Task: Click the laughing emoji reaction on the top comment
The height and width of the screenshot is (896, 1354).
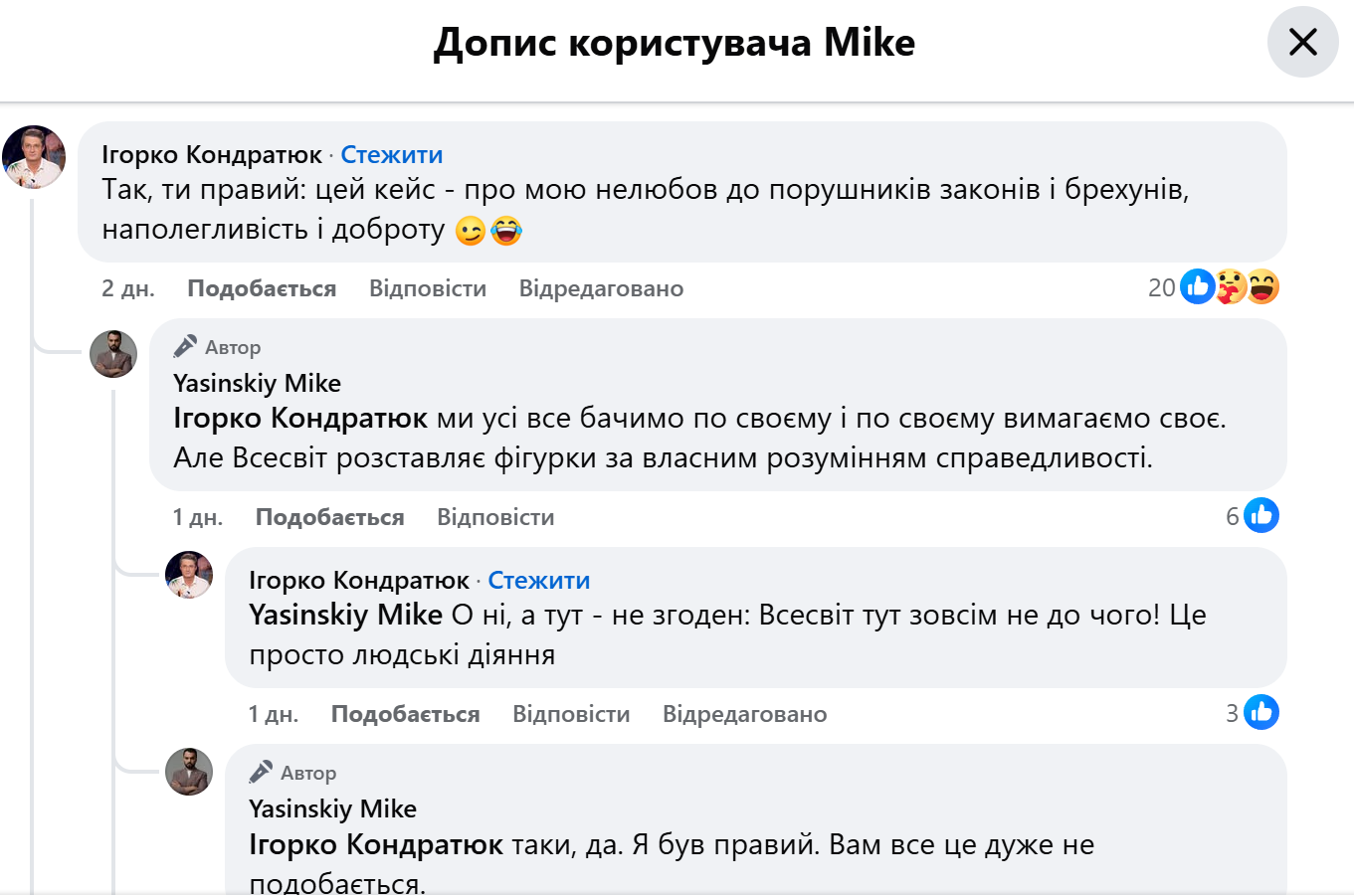Action: pyautogui.click(x=1263, y=287)
